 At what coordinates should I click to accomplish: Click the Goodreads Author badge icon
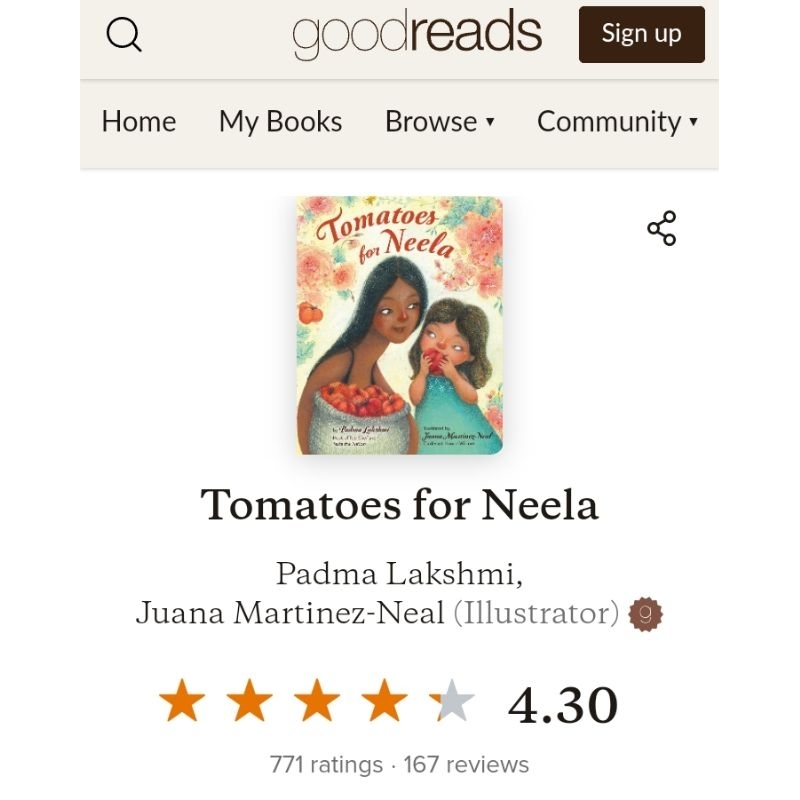pyautogui.click(x=645, y=613)
